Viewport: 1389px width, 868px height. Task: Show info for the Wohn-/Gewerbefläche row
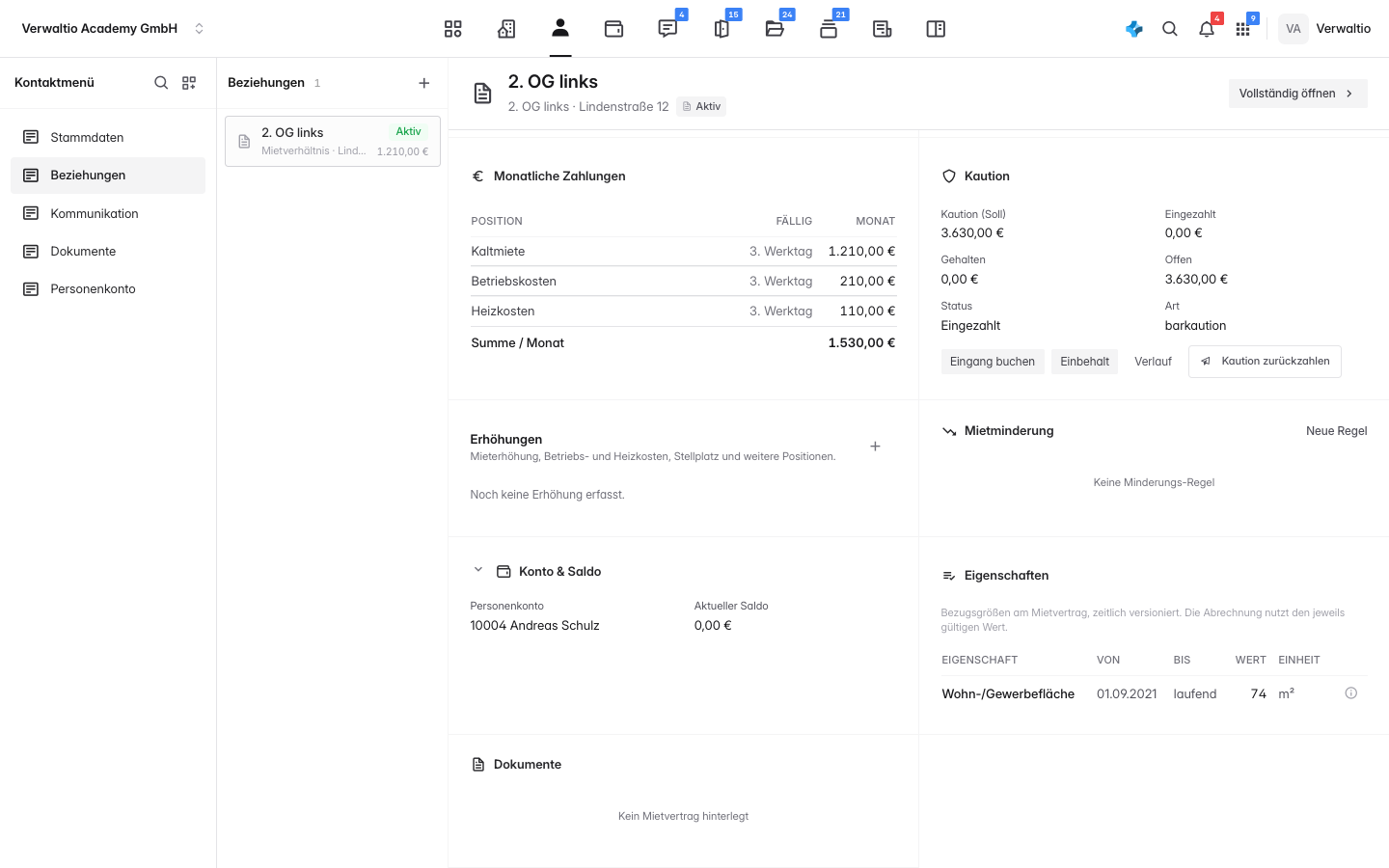tap(1351, 693)
